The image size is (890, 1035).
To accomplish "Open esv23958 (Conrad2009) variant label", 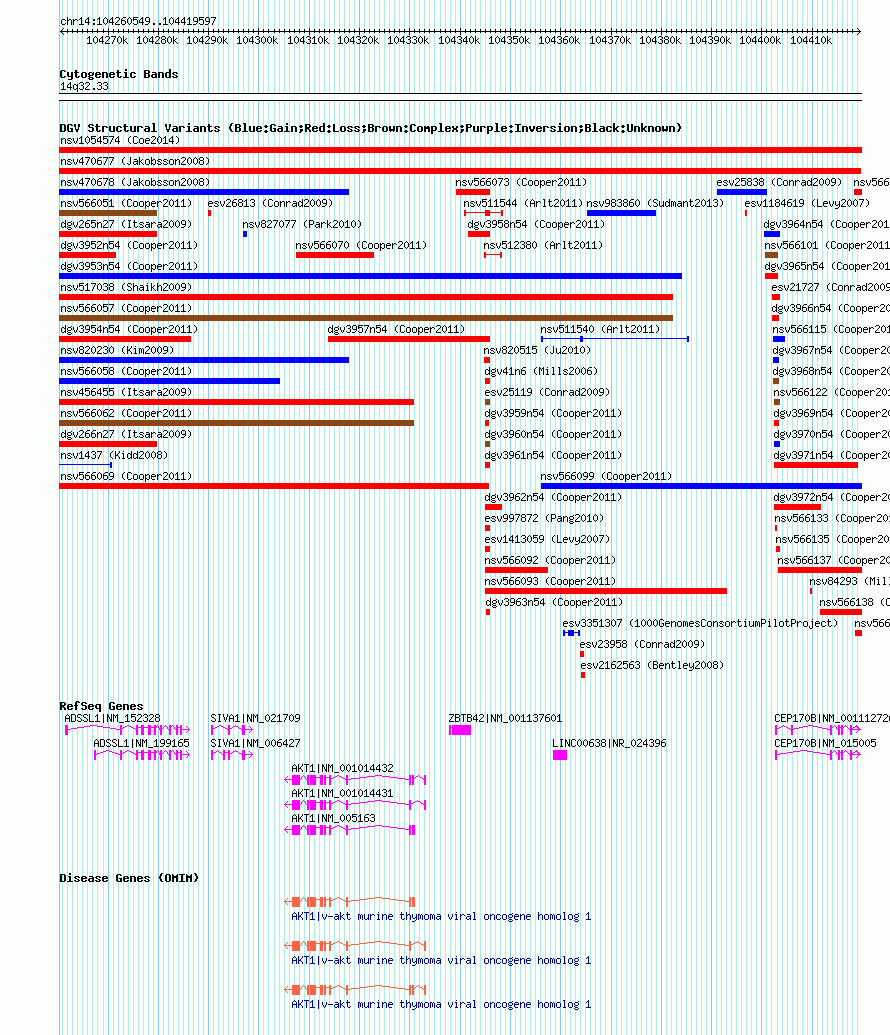I will coord(642,644).
